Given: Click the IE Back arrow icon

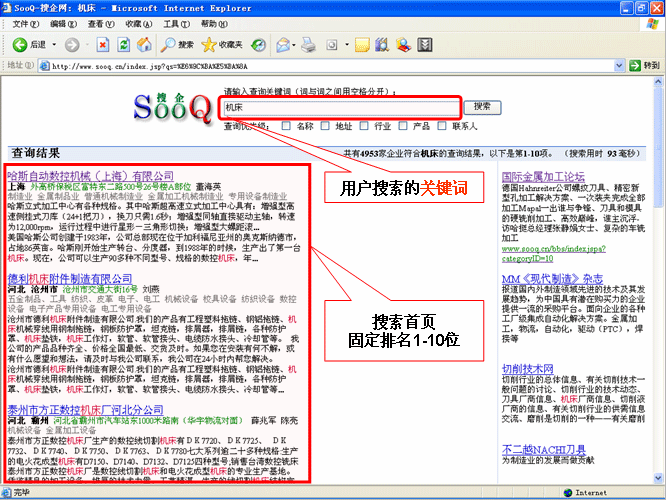Looking at the screenshot, I should point(20,45).
